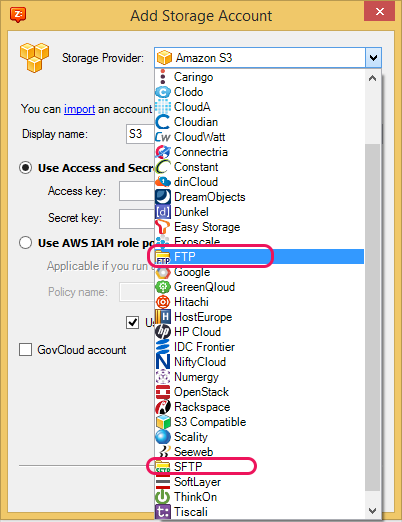Click the Dunkel icon
402x522 pixels.
pyautogui.click(x=163, y=212)
